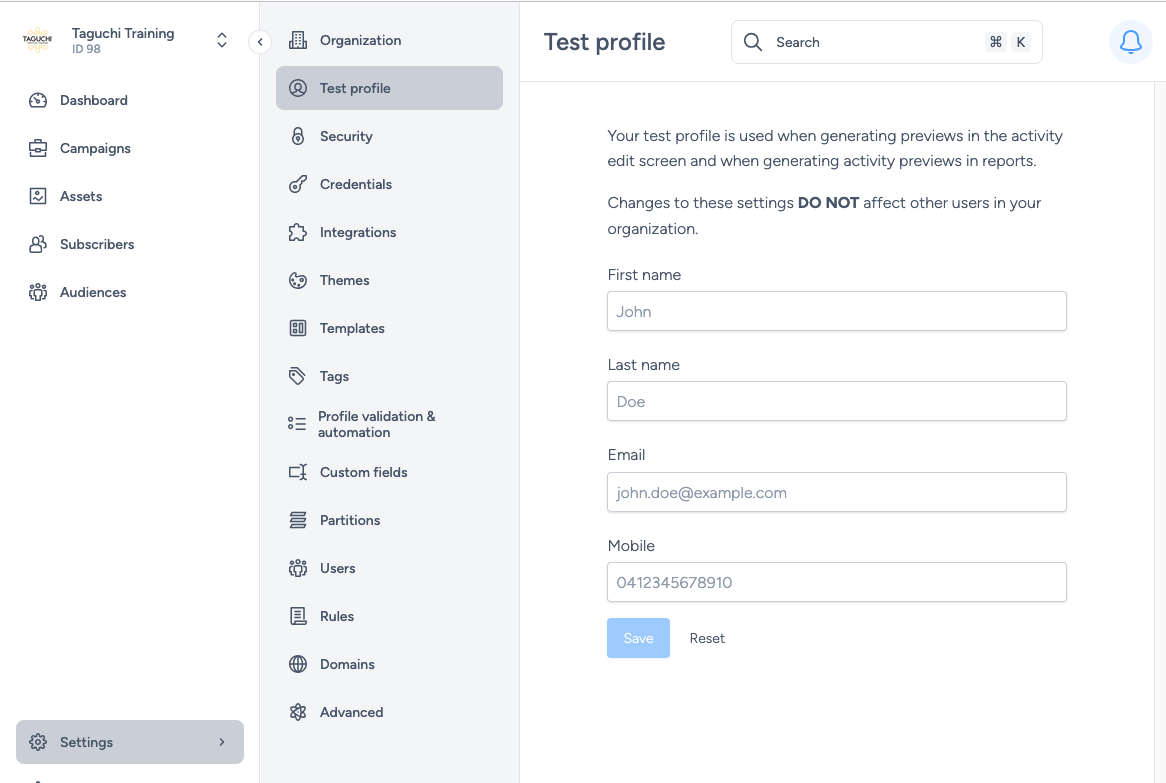Focus the Mobile number field
Viewport: 1166px width, 783px height.
point(837,581)
